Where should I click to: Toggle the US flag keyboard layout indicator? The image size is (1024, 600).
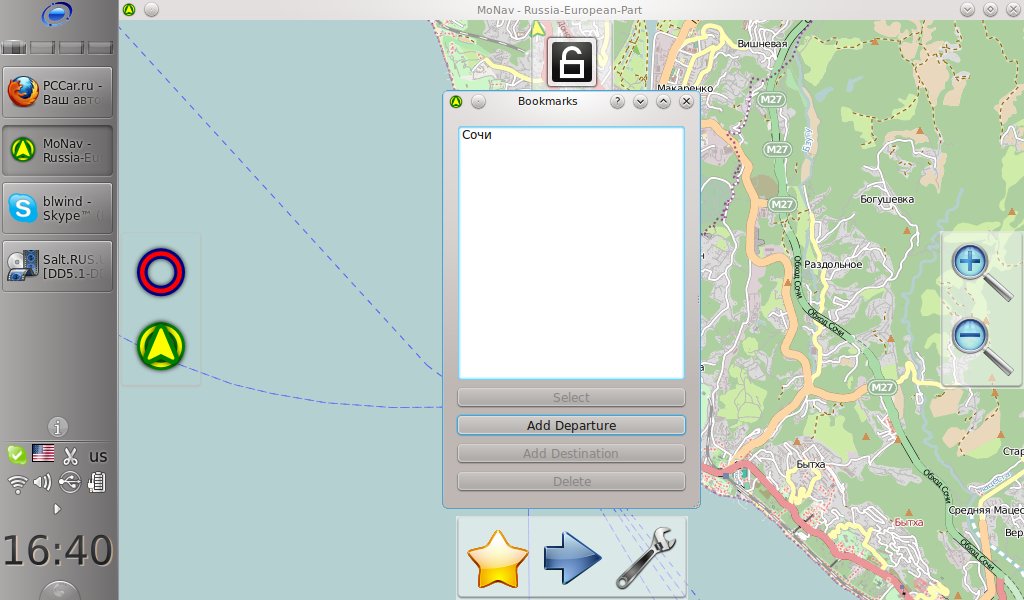point(43,454)
